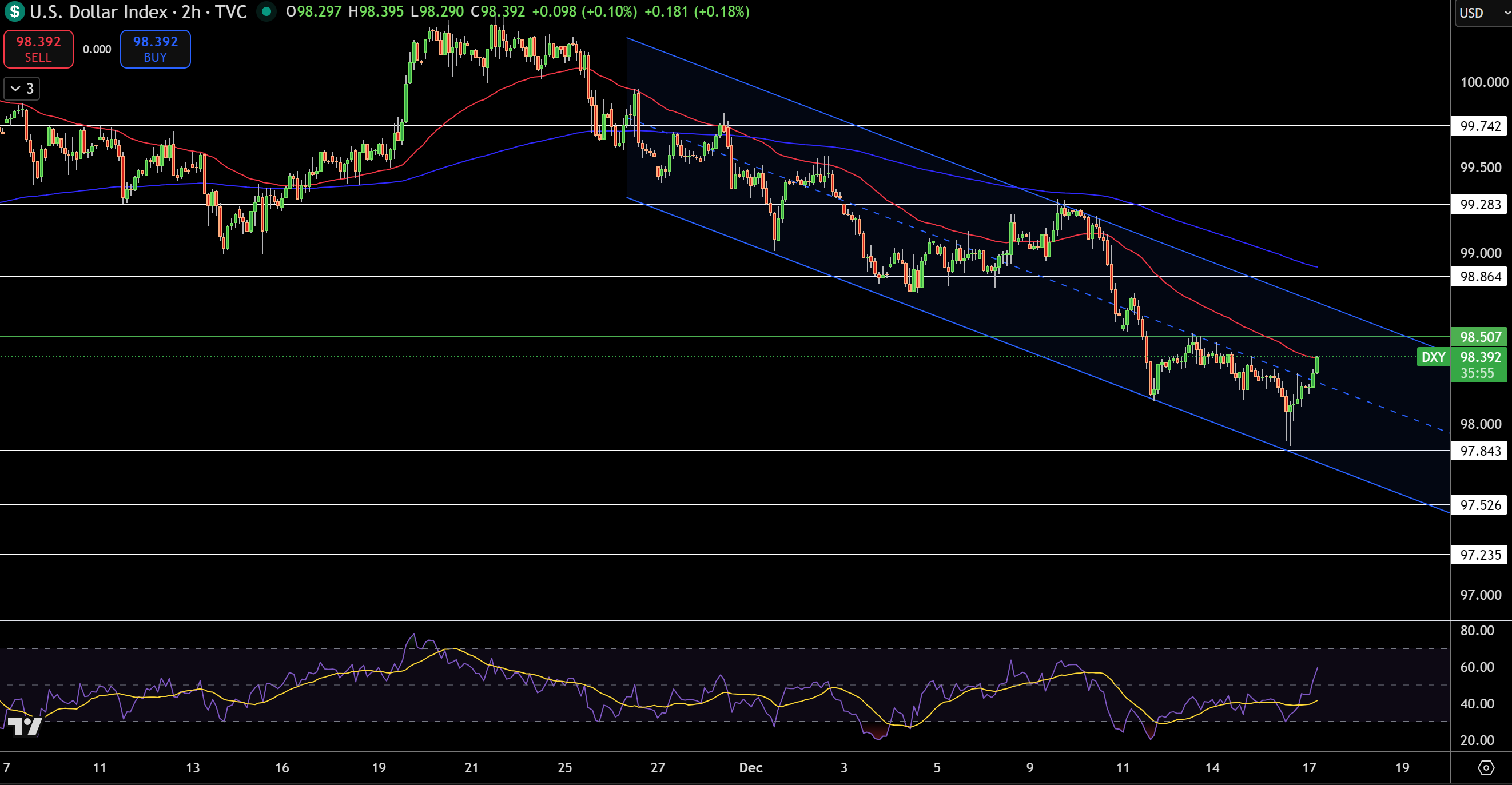The height and width of the screenshot is (785, 1512).
Task: Click the green market status dot
Action: pyautogui.click(x=267, y=12)
